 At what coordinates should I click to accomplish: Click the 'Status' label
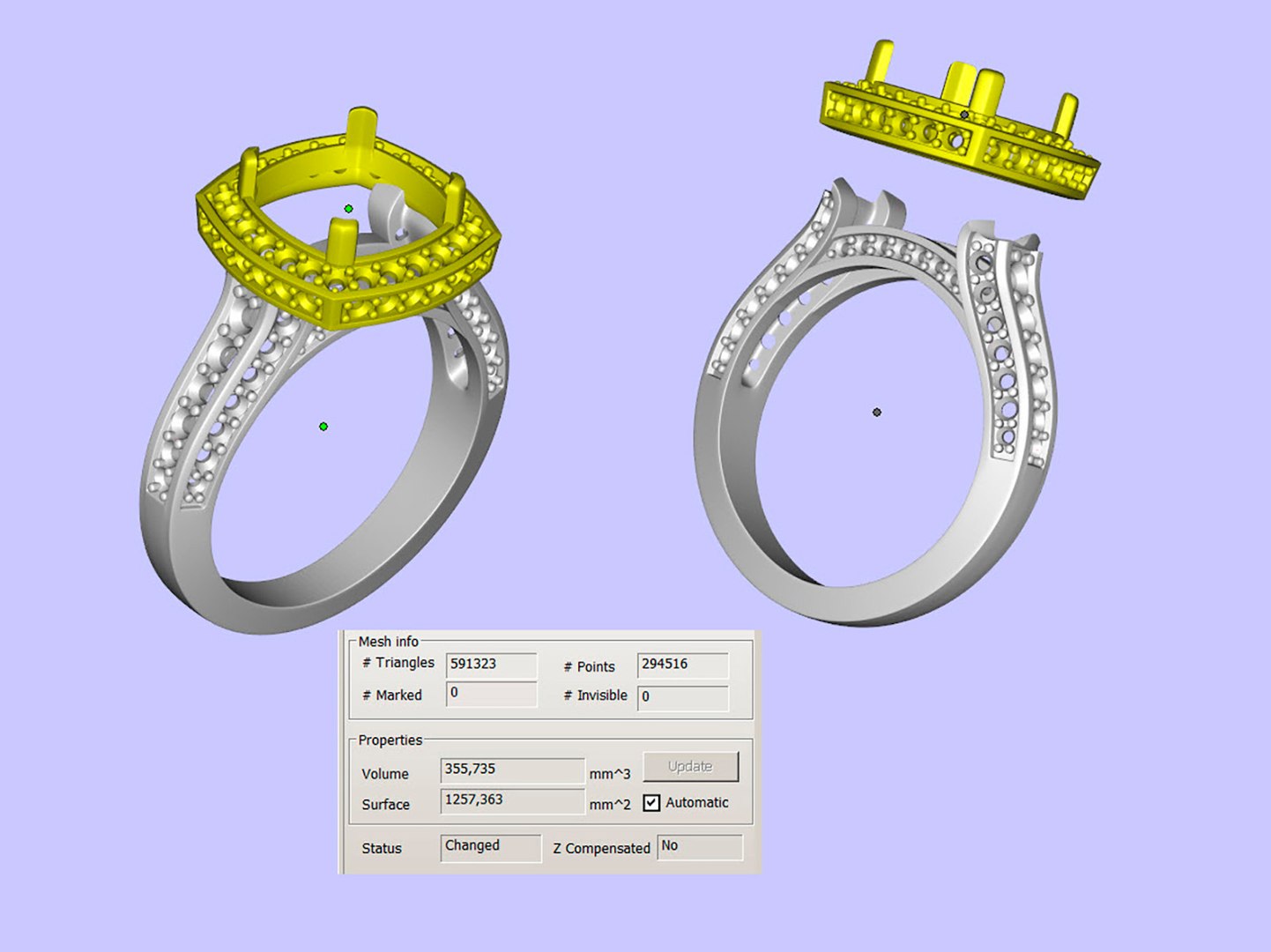click(382, 849)
